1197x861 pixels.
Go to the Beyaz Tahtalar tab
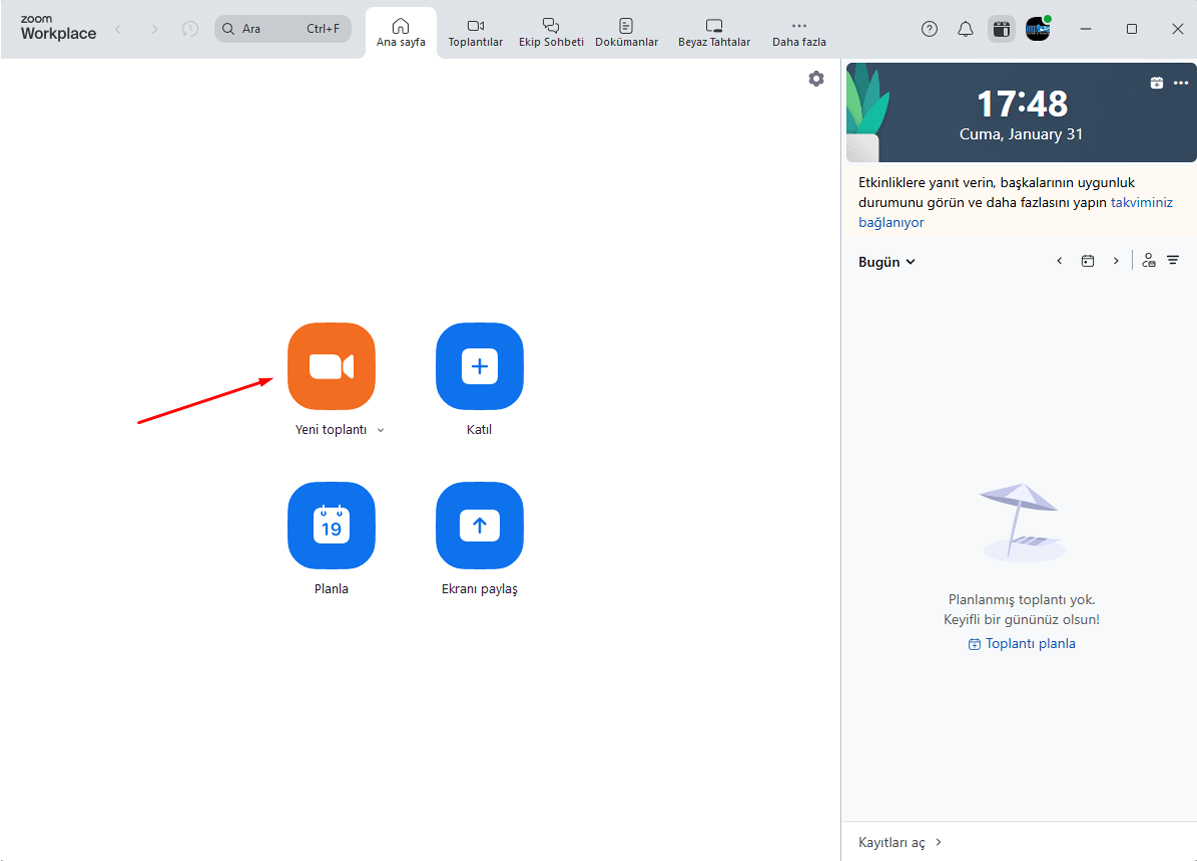714,32
